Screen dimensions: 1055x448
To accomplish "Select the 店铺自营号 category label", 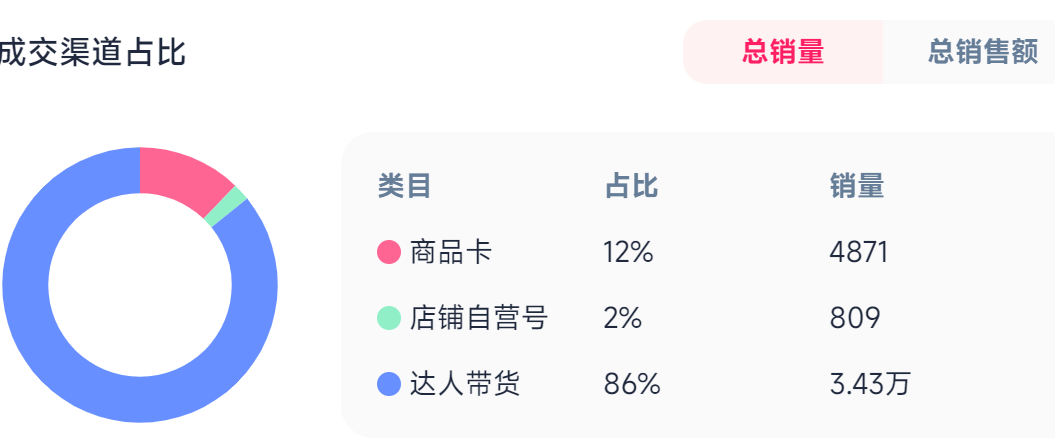I will click(479, 319).
